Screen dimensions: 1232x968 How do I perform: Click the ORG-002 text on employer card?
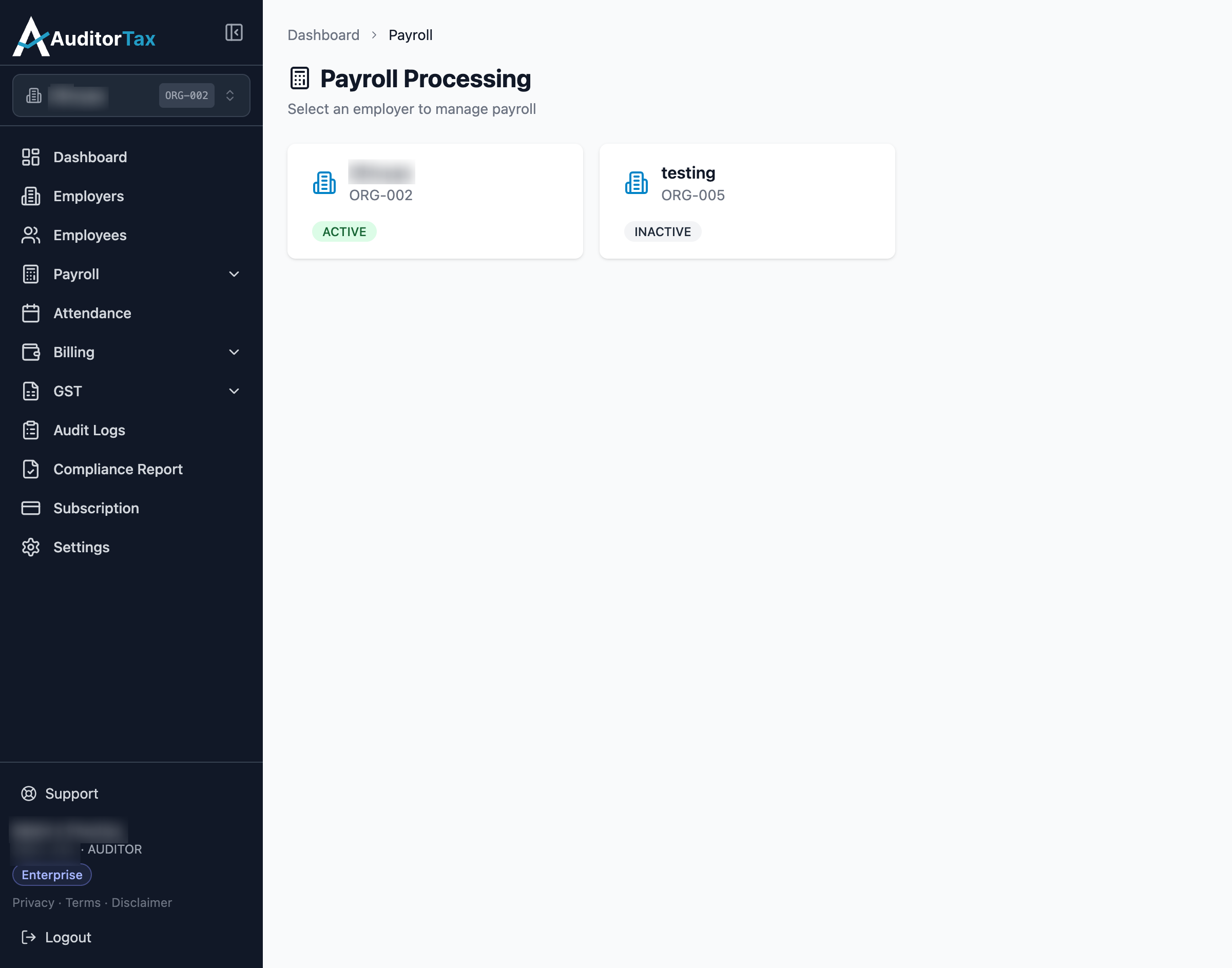coord(381,195)
